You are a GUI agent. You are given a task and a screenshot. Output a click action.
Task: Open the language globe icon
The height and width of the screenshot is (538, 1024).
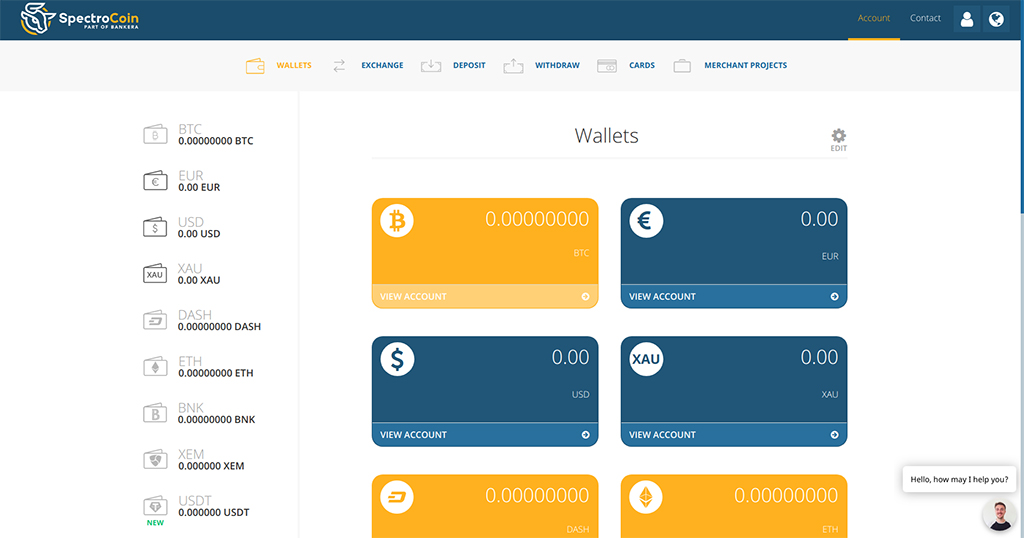click(x=996, y=20)
